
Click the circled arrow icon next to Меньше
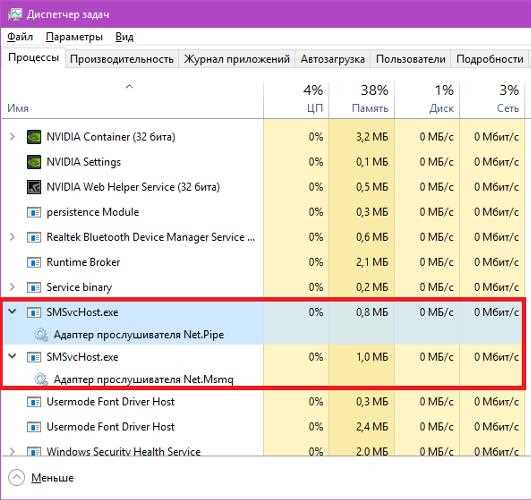(16, 478)
